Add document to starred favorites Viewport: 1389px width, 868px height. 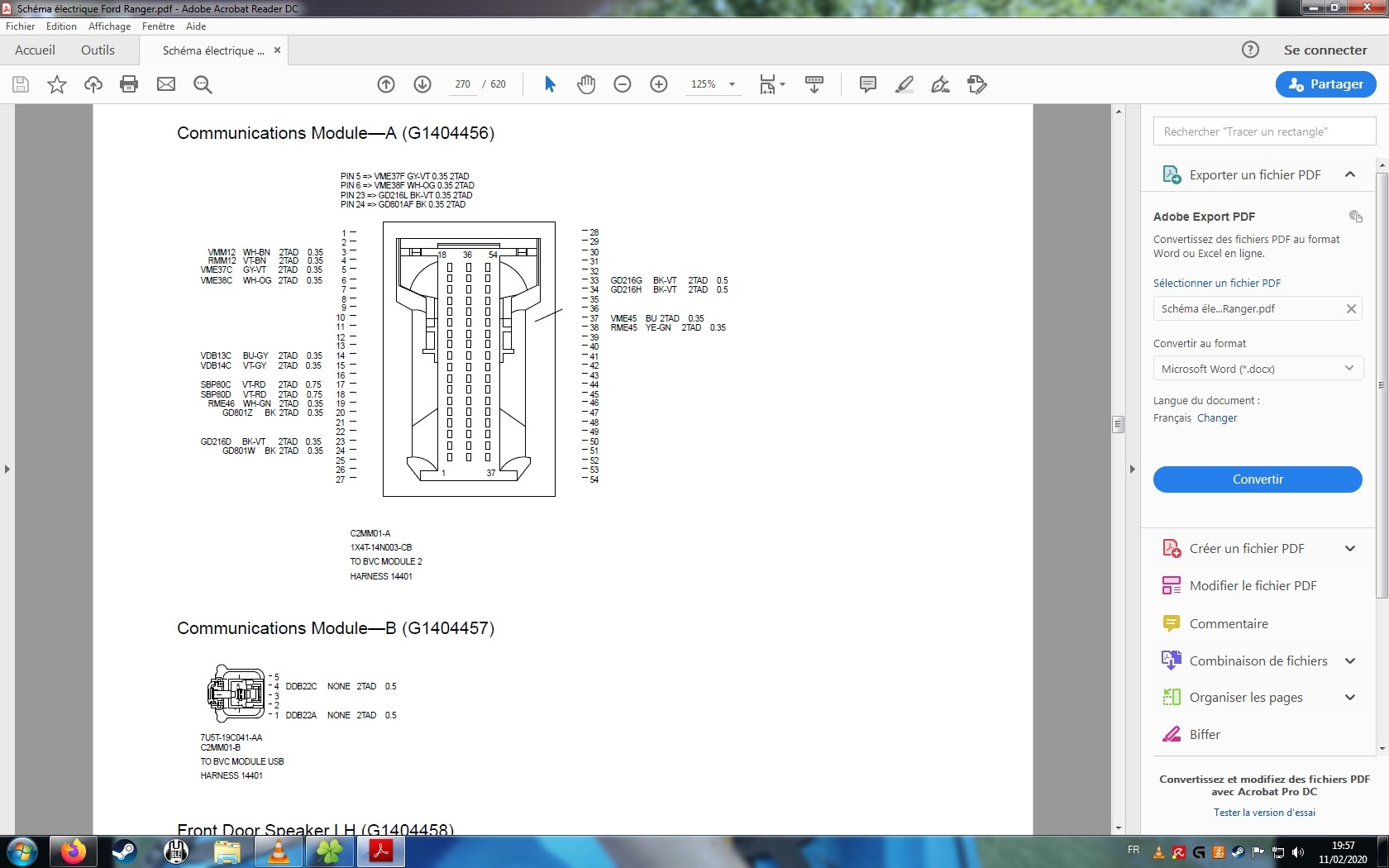[x=57, y=84]
